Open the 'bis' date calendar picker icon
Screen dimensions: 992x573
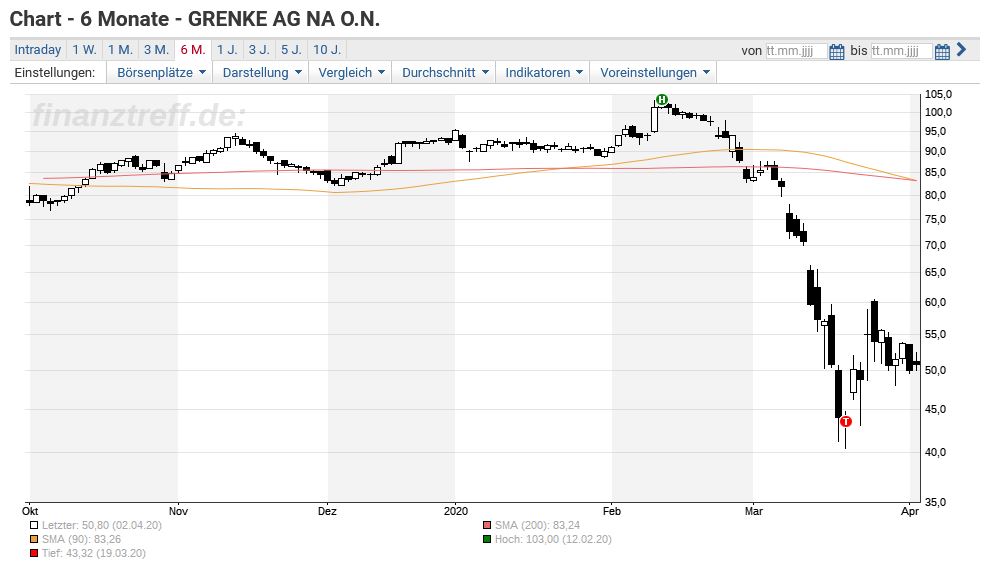coord(942,51)
